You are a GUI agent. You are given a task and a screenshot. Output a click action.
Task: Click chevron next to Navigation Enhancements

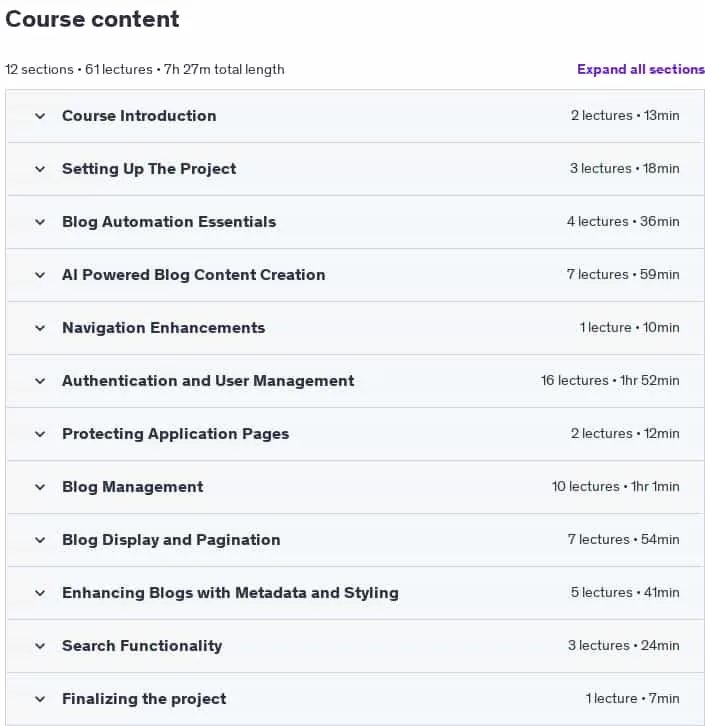pyautogui.click(x=40, y=328)
